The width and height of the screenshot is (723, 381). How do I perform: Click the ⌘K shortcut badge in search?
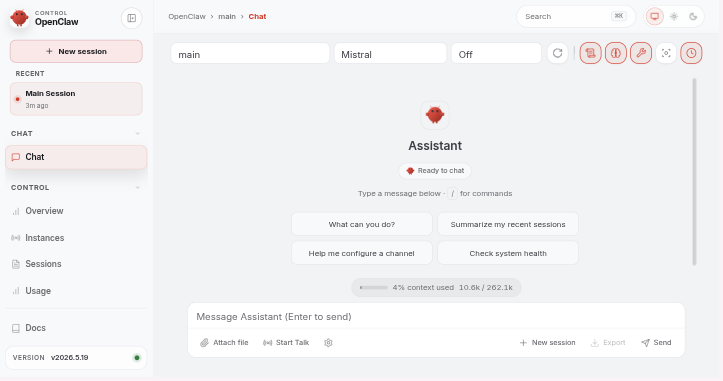pos(619,16)
